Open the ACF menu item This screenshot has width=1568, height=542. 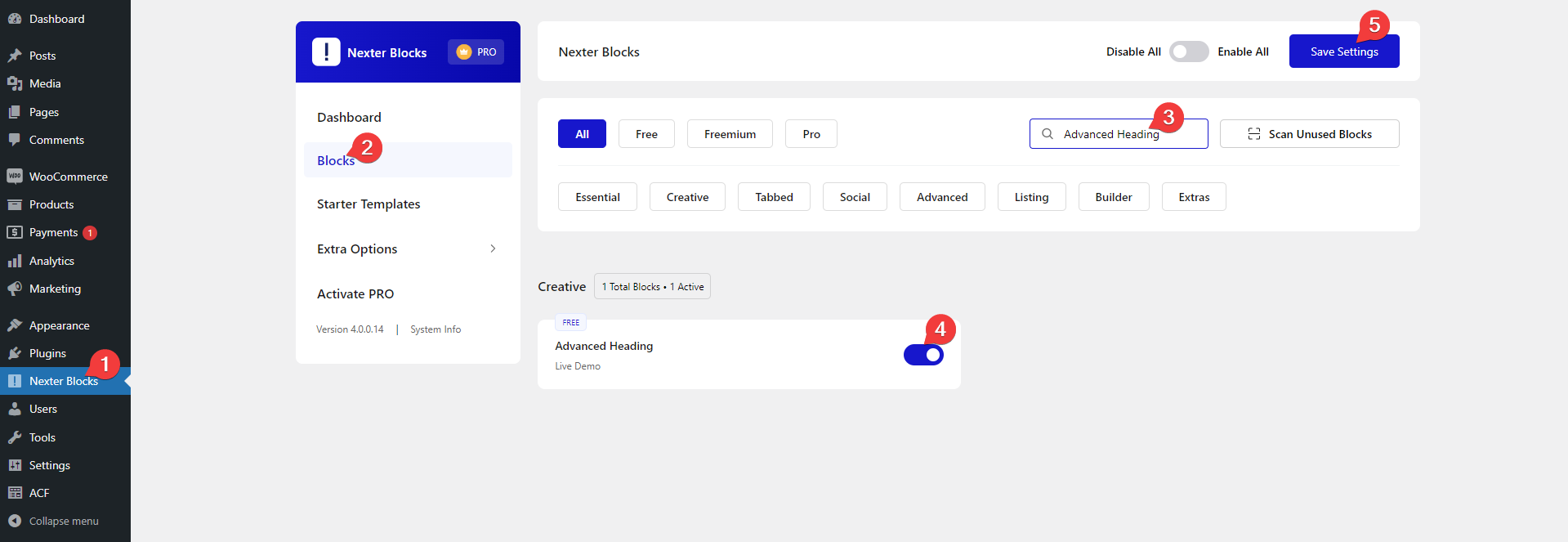point(39,493)
